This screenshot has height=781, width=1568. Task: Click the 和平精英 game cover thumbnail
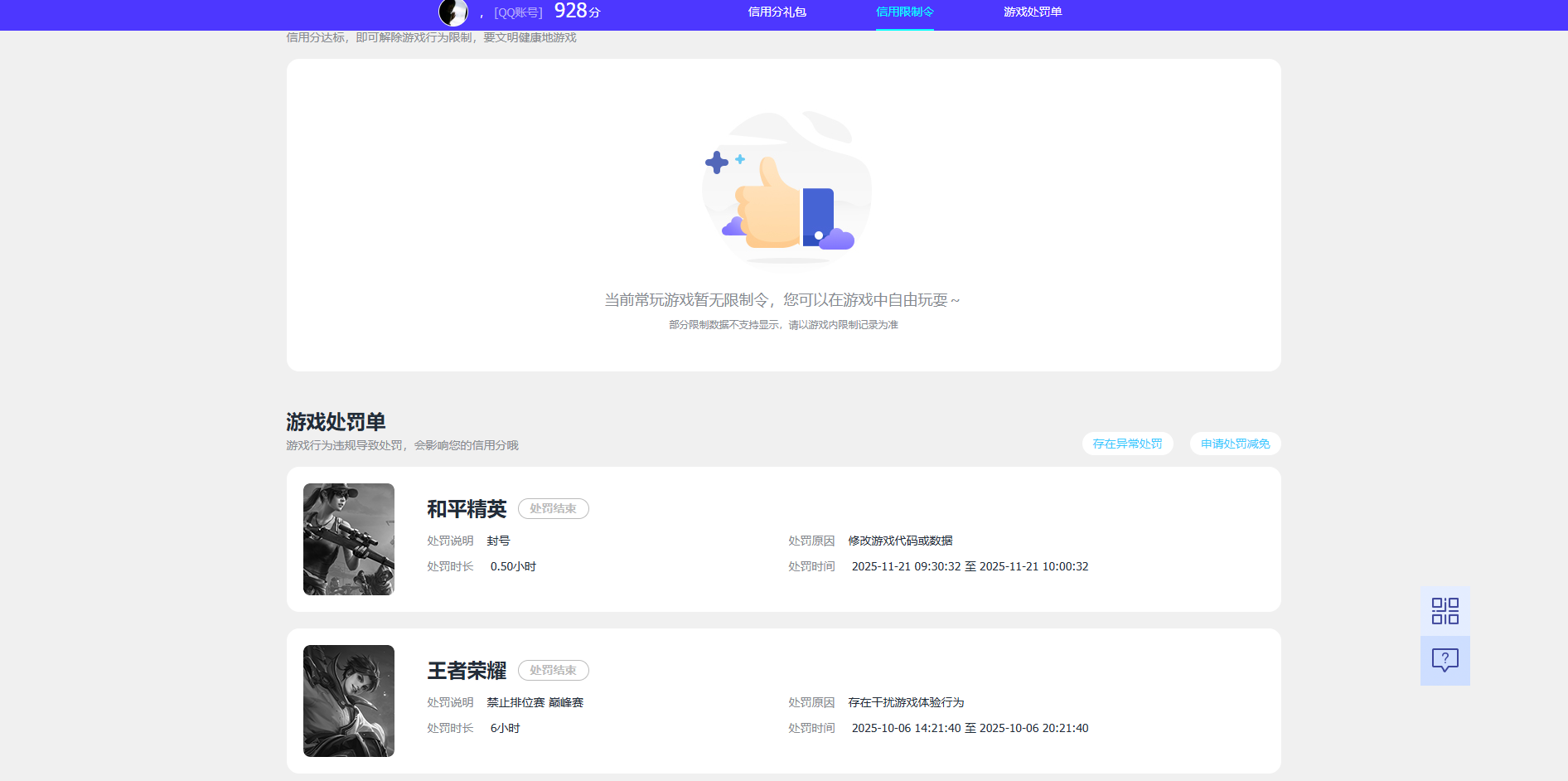pyautogui.click(x=348, y=539)
